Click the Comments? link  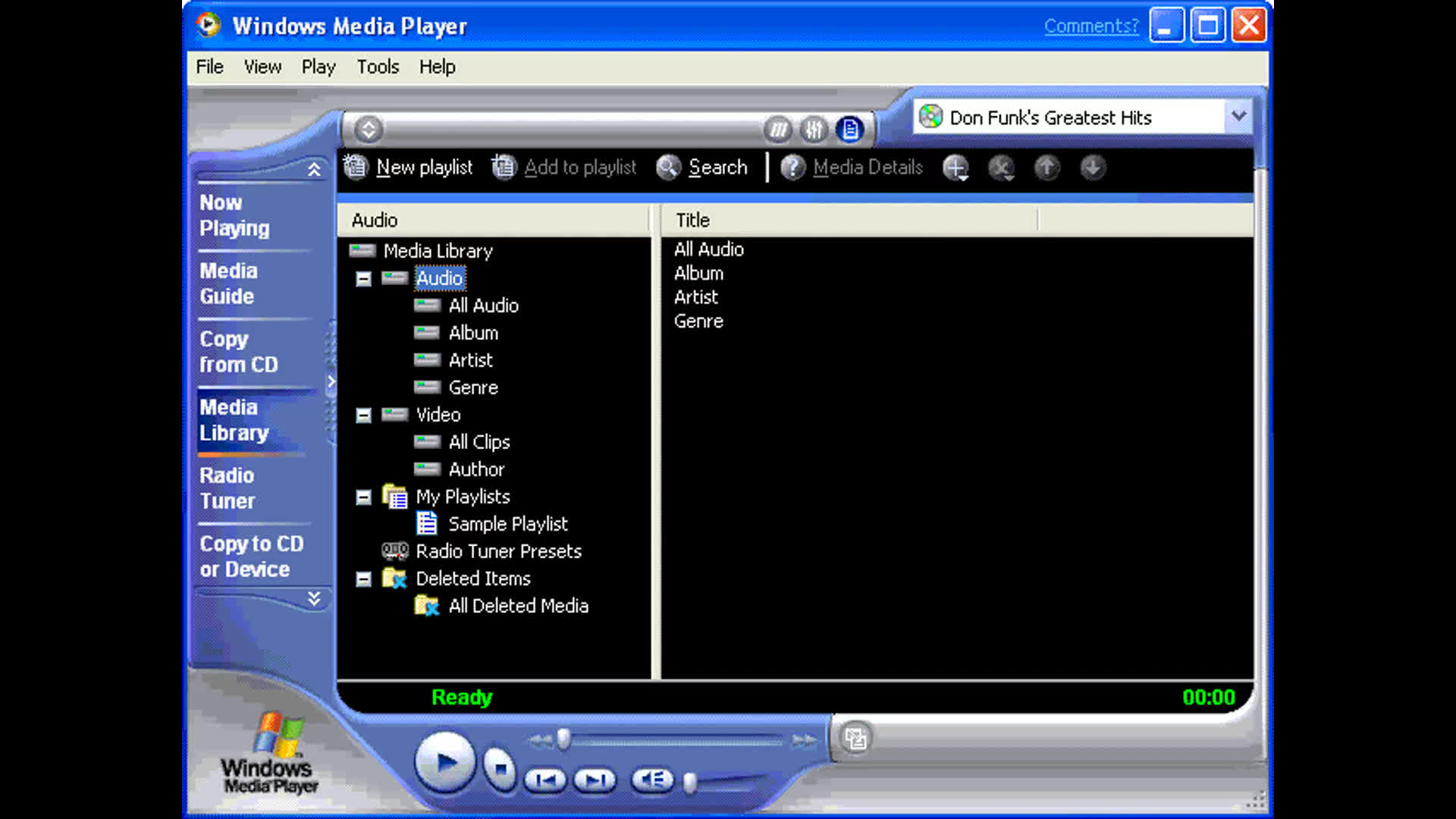tap(1091, 26)
